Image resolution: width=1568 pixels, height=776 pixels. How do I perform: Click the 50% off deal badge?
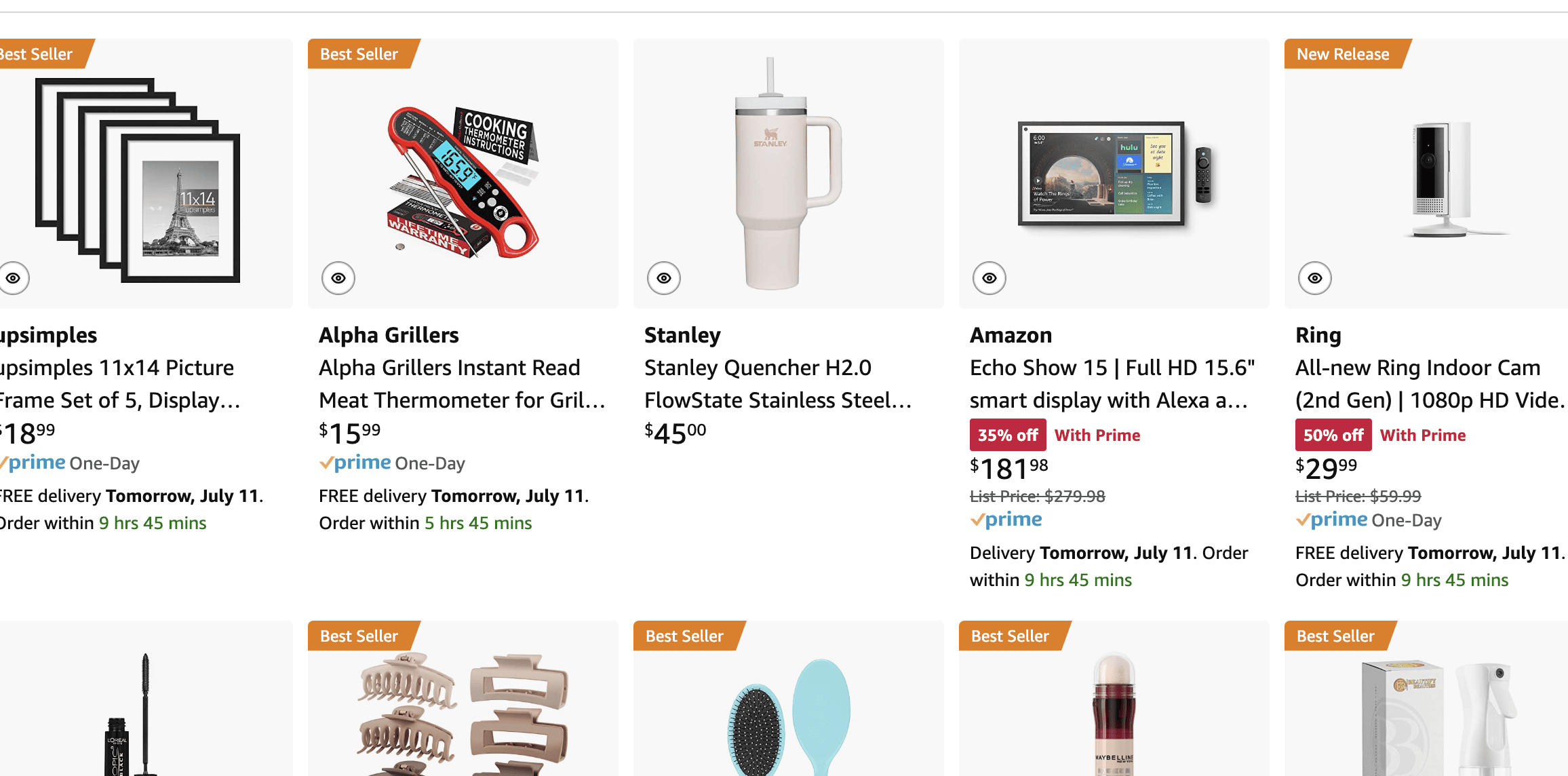pos(1333,435)
